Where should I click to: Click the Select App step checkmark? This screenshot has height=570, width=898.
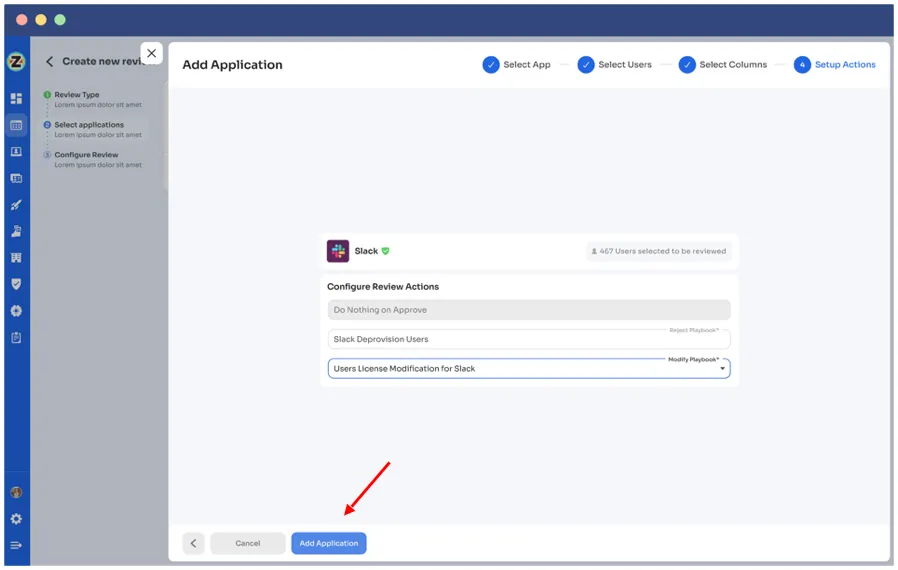click(x=491, y=65)
